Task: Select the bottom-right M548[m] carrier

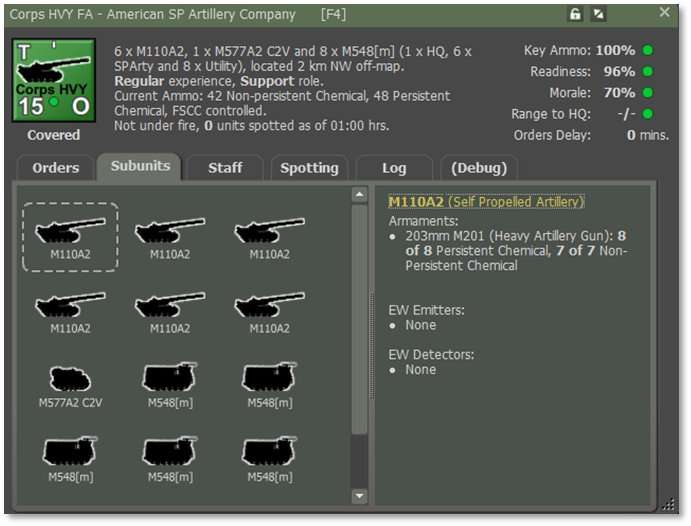Action: (269, 457)
